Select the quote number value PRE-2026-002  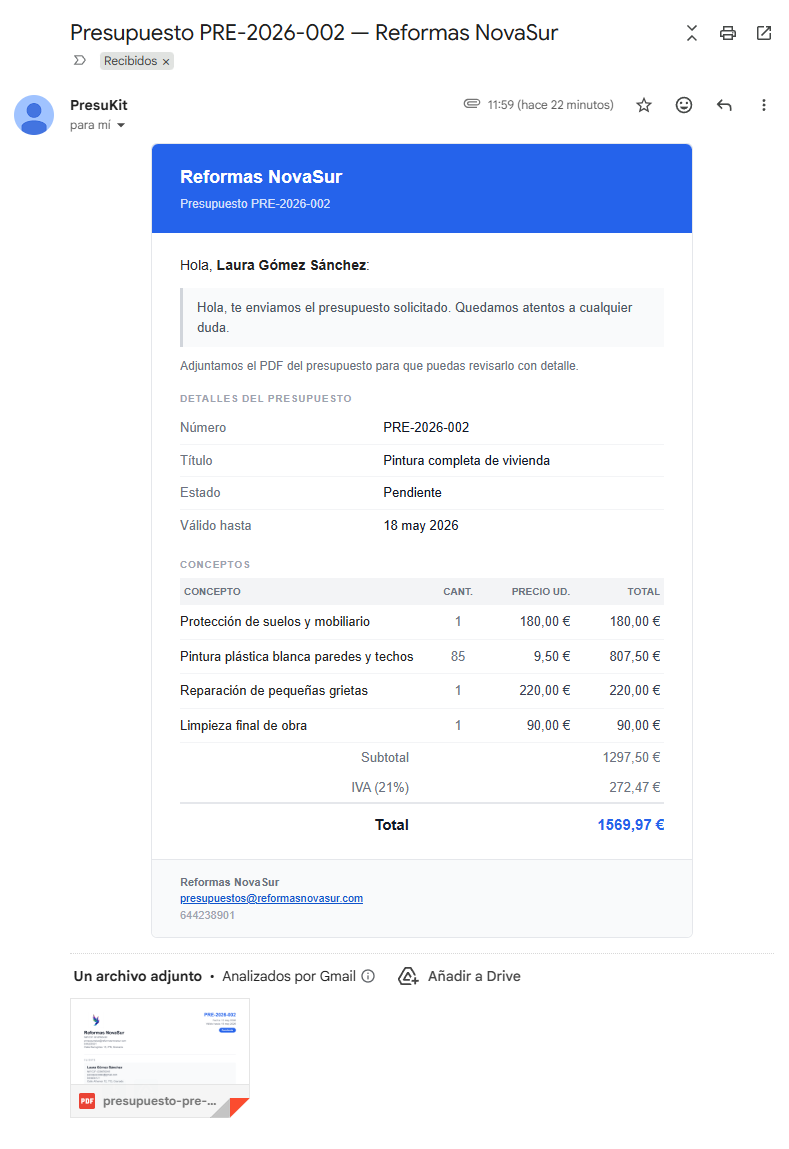click(x=426, y=427)
